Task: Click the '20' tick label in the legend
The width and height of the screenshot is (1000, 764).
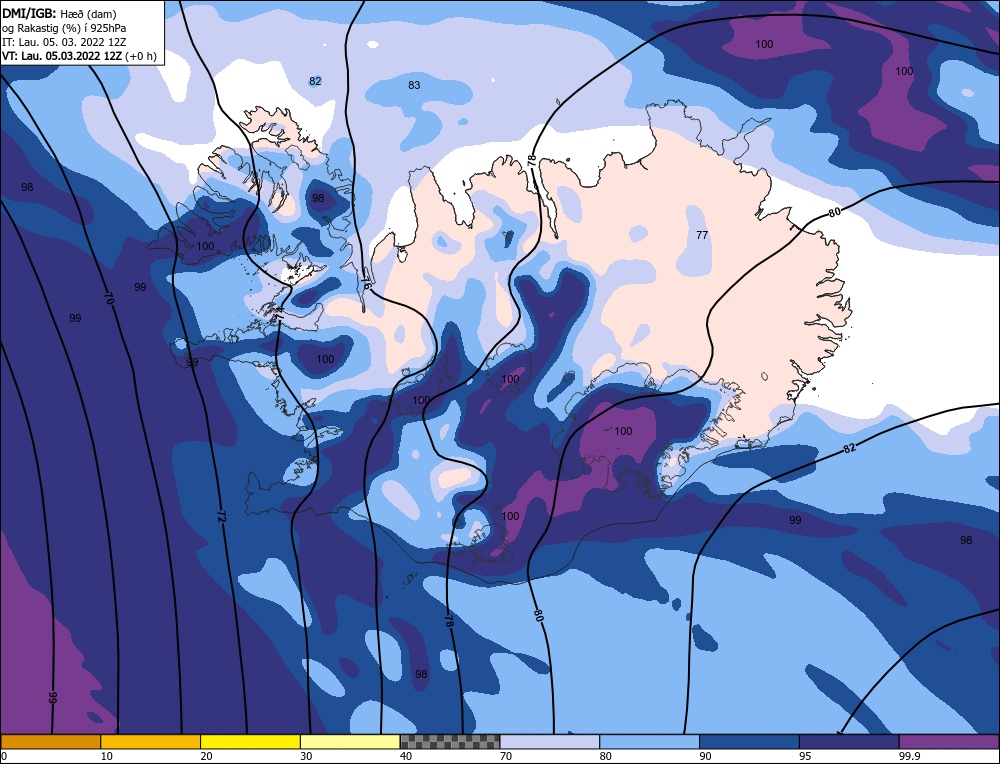Action: (207, 756)
